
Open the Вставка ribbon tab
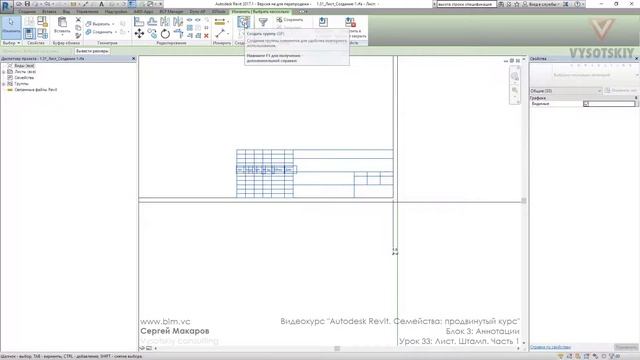pos(49,12)
